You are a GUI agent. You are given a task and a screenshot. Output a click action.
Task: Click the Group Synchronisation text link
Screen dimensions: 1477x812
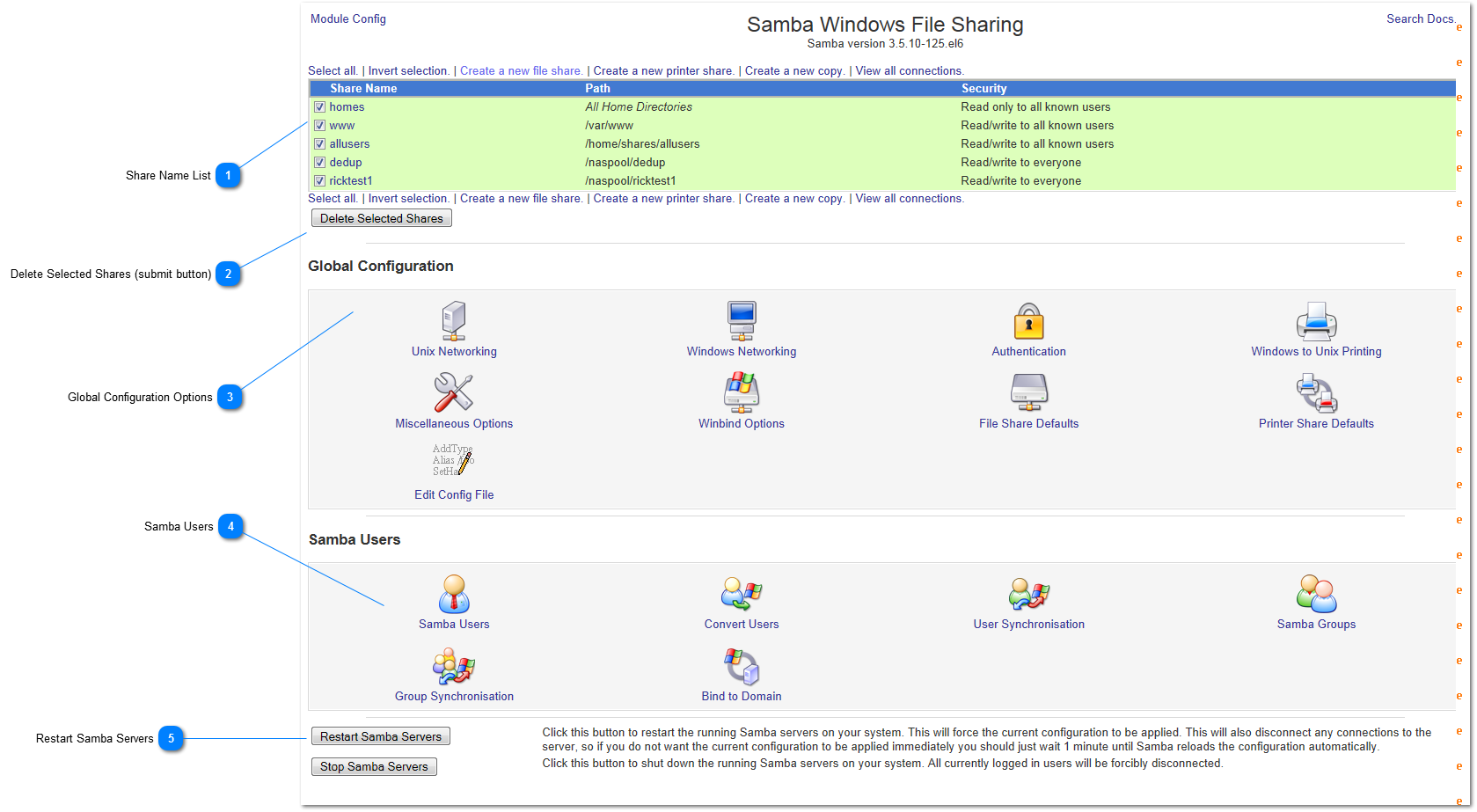454,696
